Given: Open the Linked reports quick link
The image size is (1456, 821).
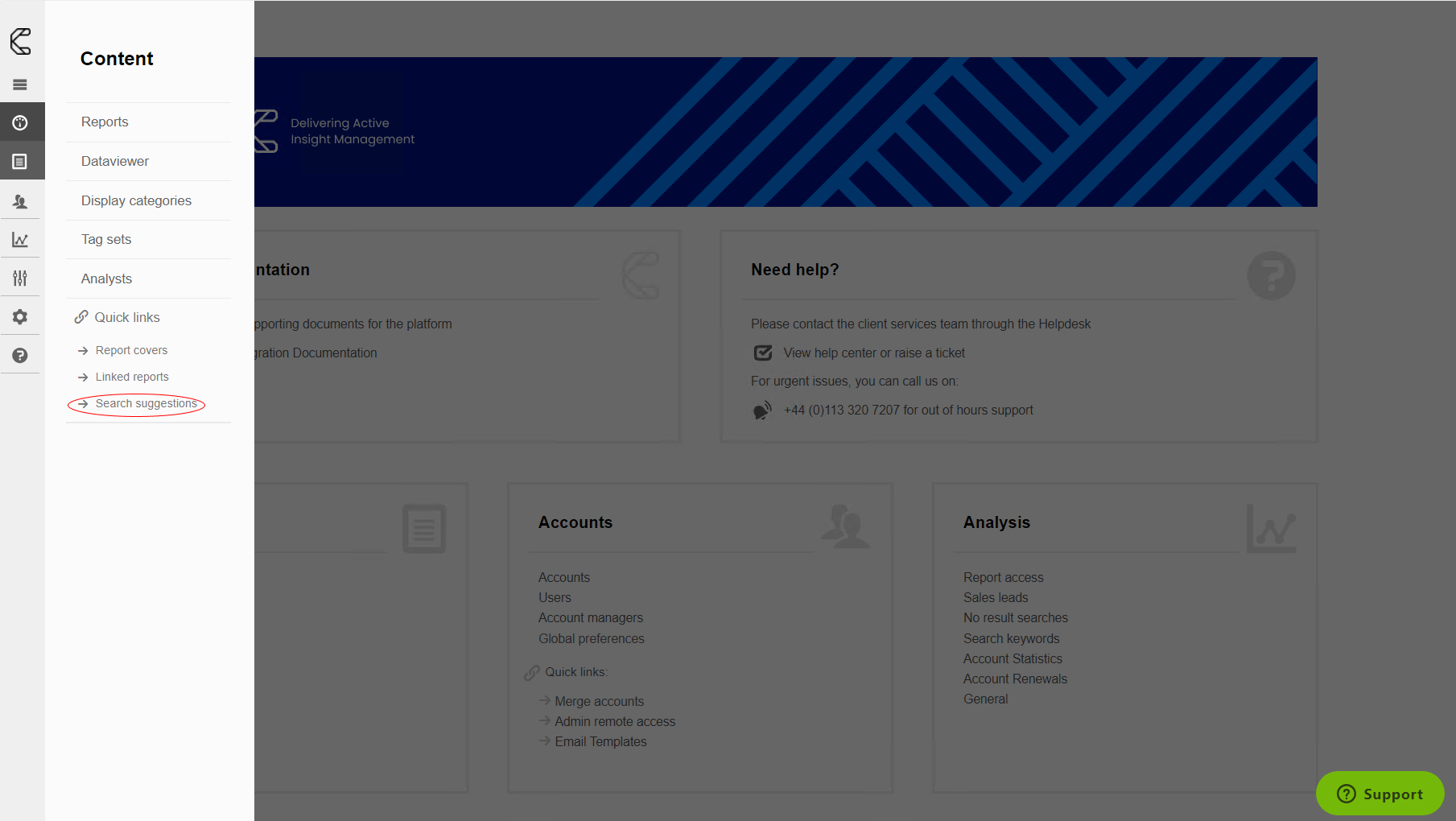Looking at the screenshot, I should pyautogui.click(x=132, y=377).
